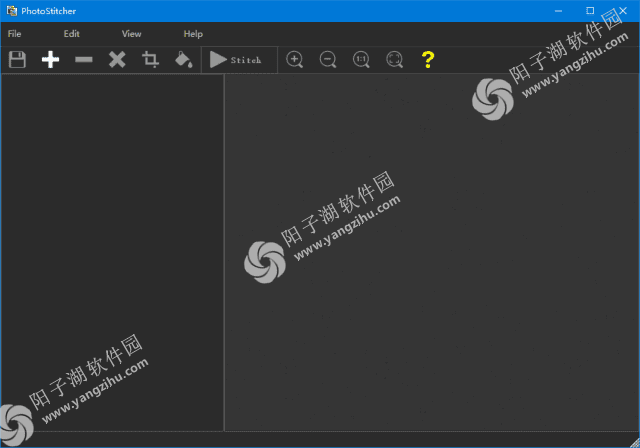
Task: Zoom in with the magnifier plus icon
Action: pyautogui.click(x=295, y=60)
